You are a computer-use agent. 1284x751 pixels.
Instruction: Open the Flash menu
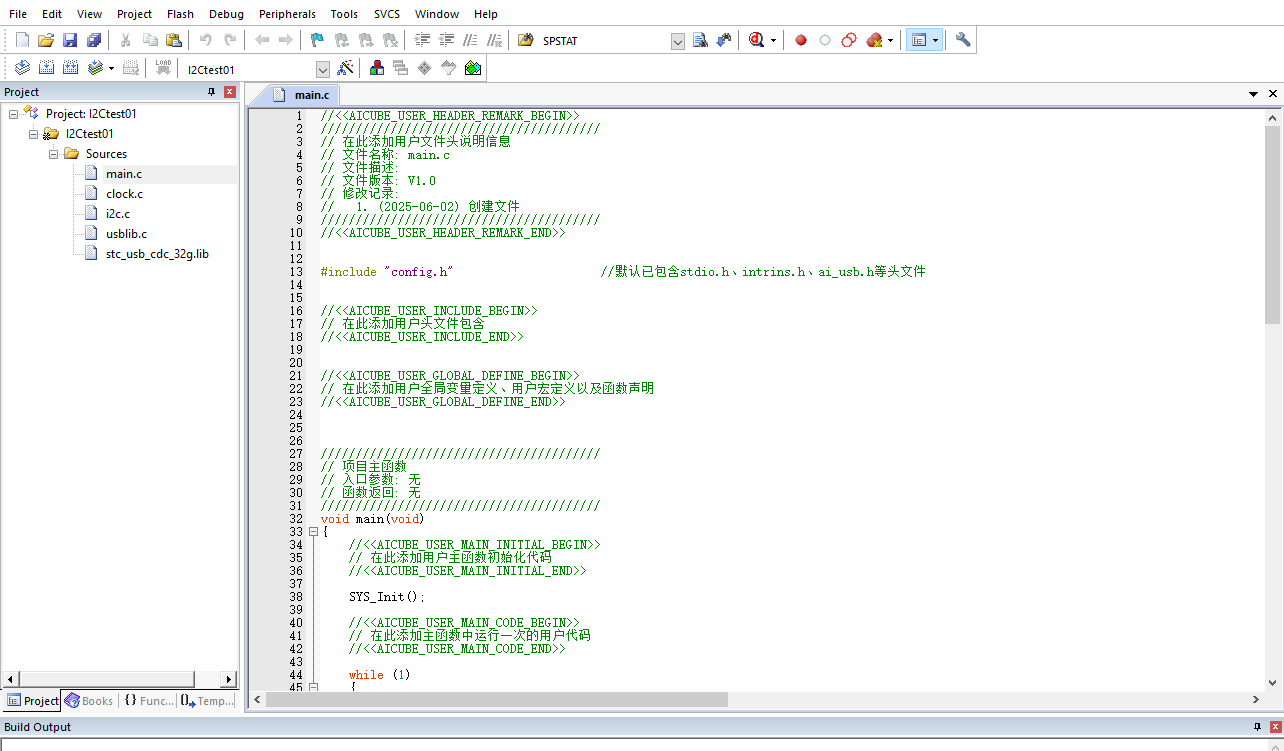point(181,14)
